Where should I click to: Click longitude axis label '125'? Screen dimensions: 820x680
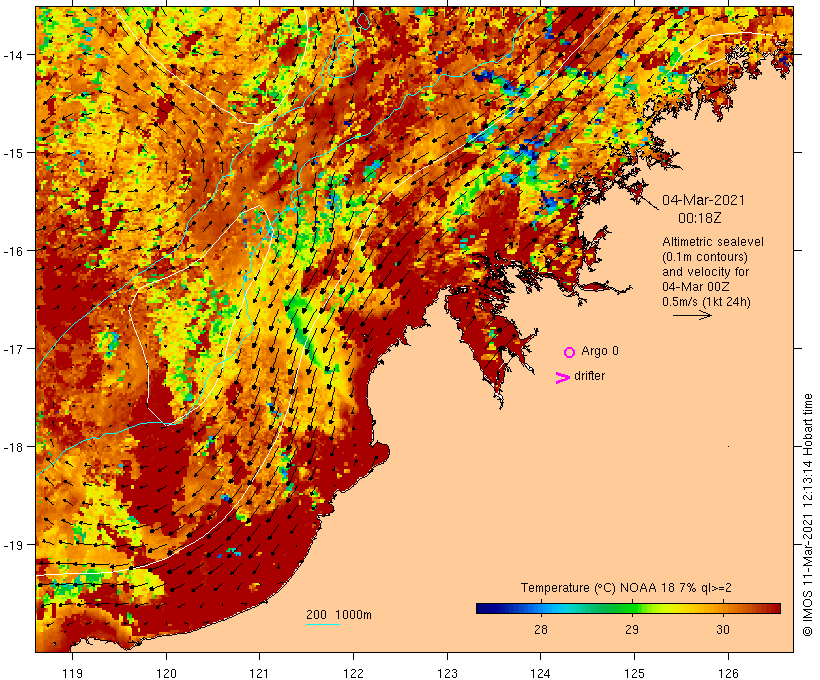pos(634,673)
